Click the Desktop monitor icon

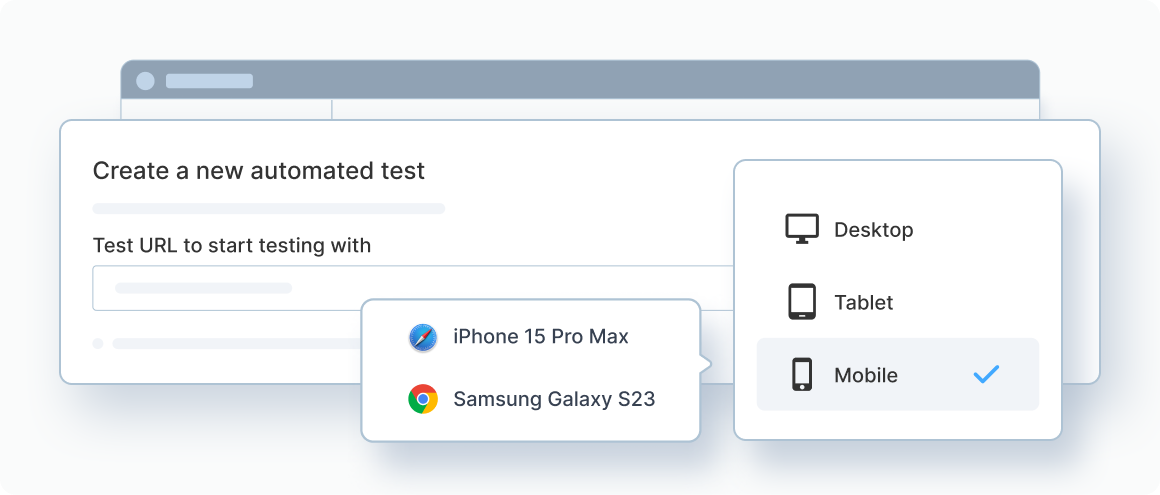tap(802, 229)
